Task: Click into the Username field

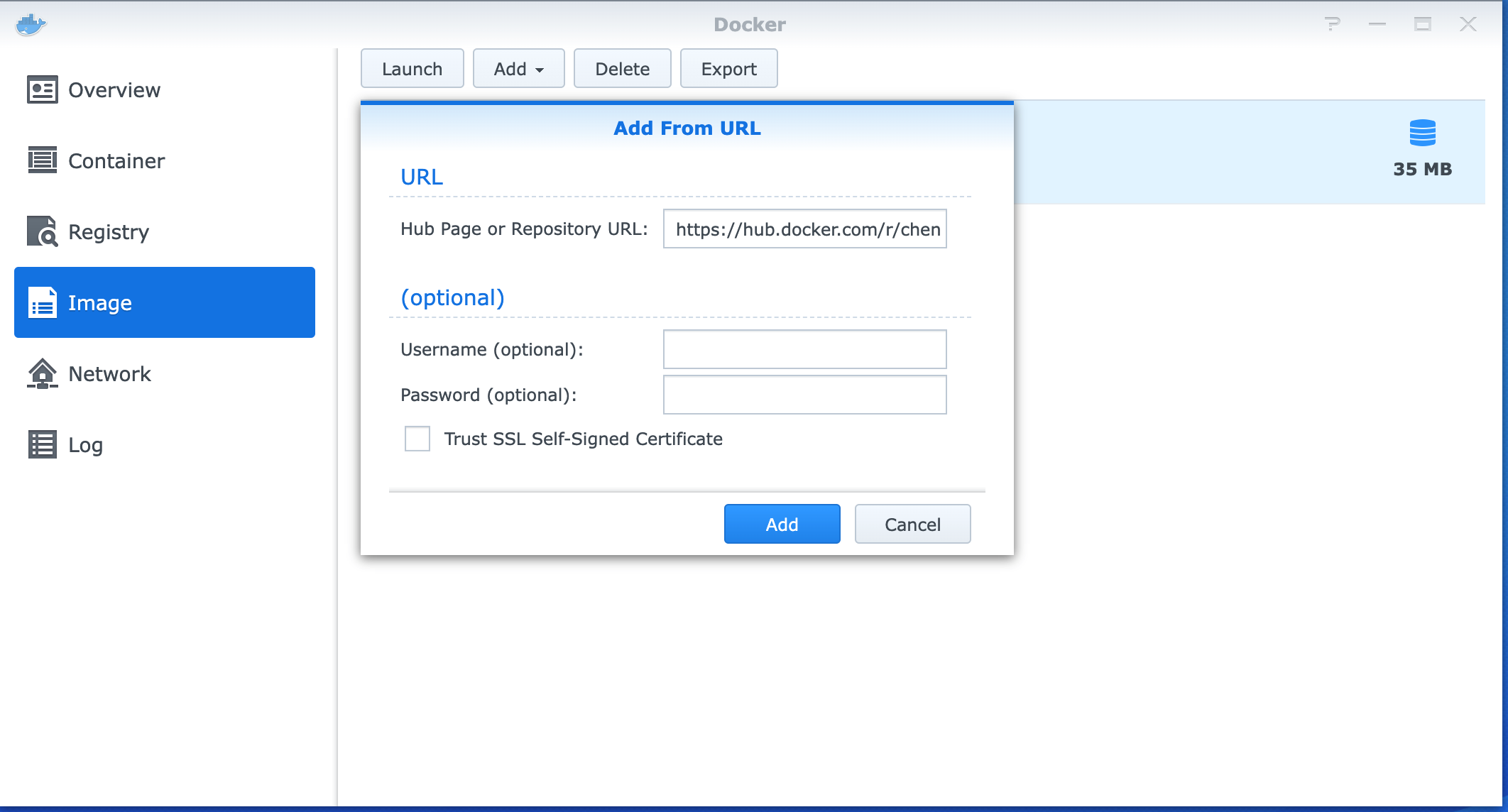Action: pos(804,349)
